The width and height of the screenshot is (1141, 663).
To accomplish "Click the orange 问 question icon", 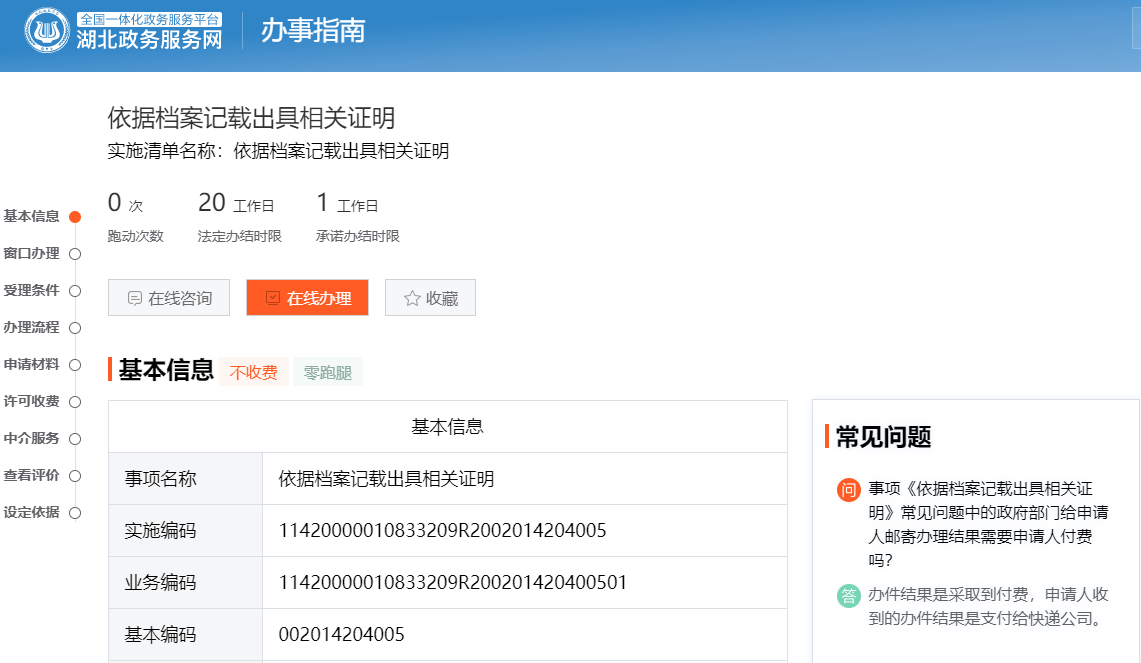I will tap(848, 489).
